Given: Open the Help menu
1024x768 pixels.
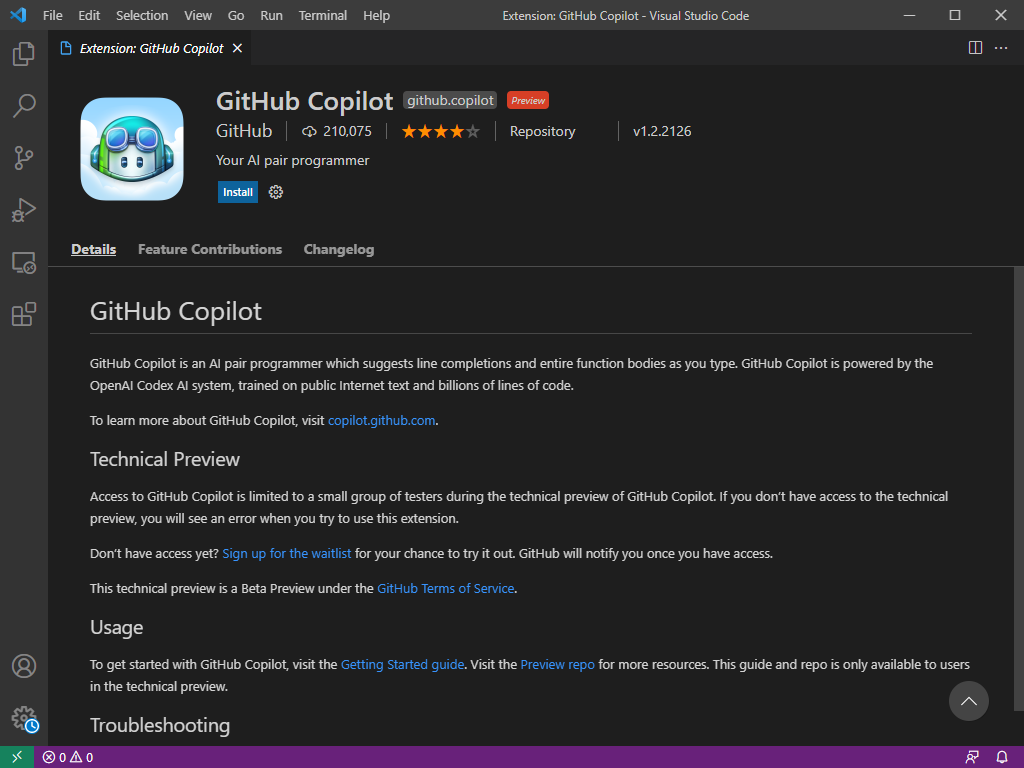Looking at the screenshot, I should (x=376, y=15).
